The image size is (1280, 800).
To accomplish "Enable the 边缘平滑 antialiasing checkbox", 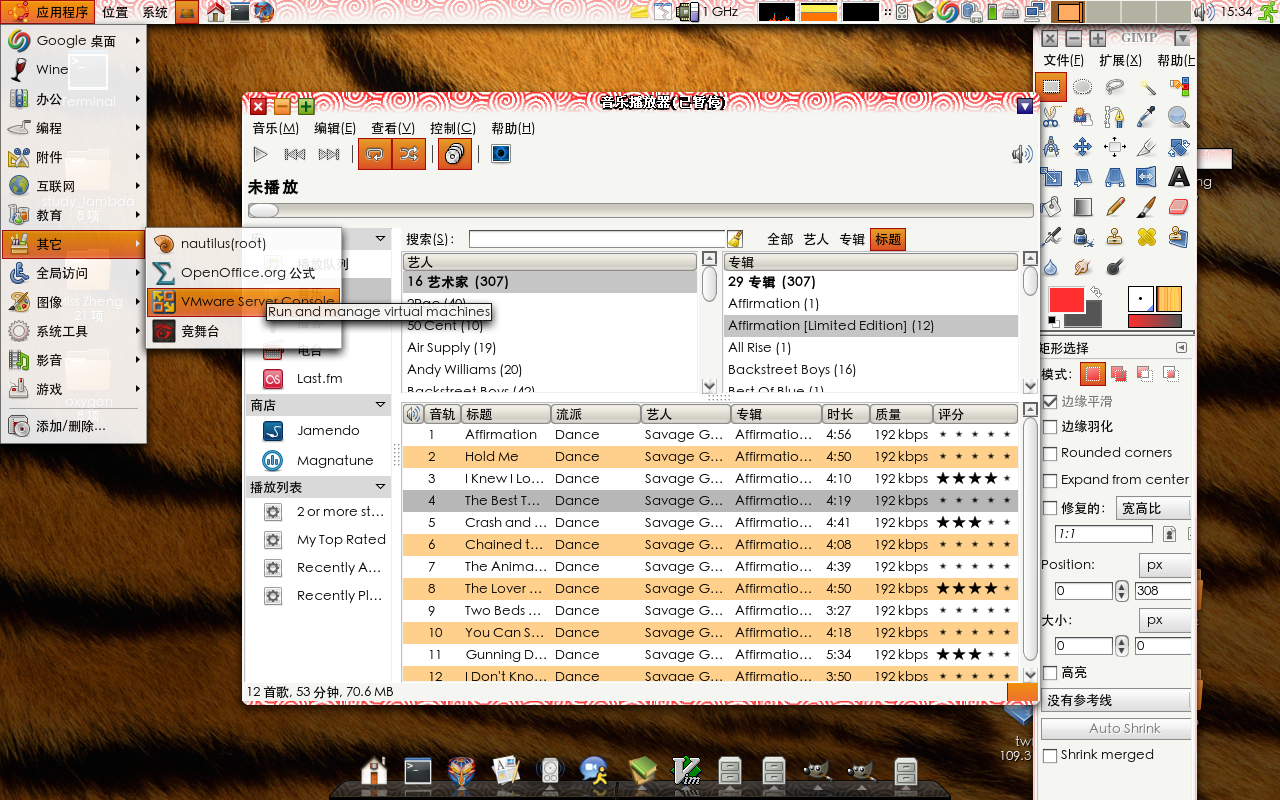I will point(1050,401).
